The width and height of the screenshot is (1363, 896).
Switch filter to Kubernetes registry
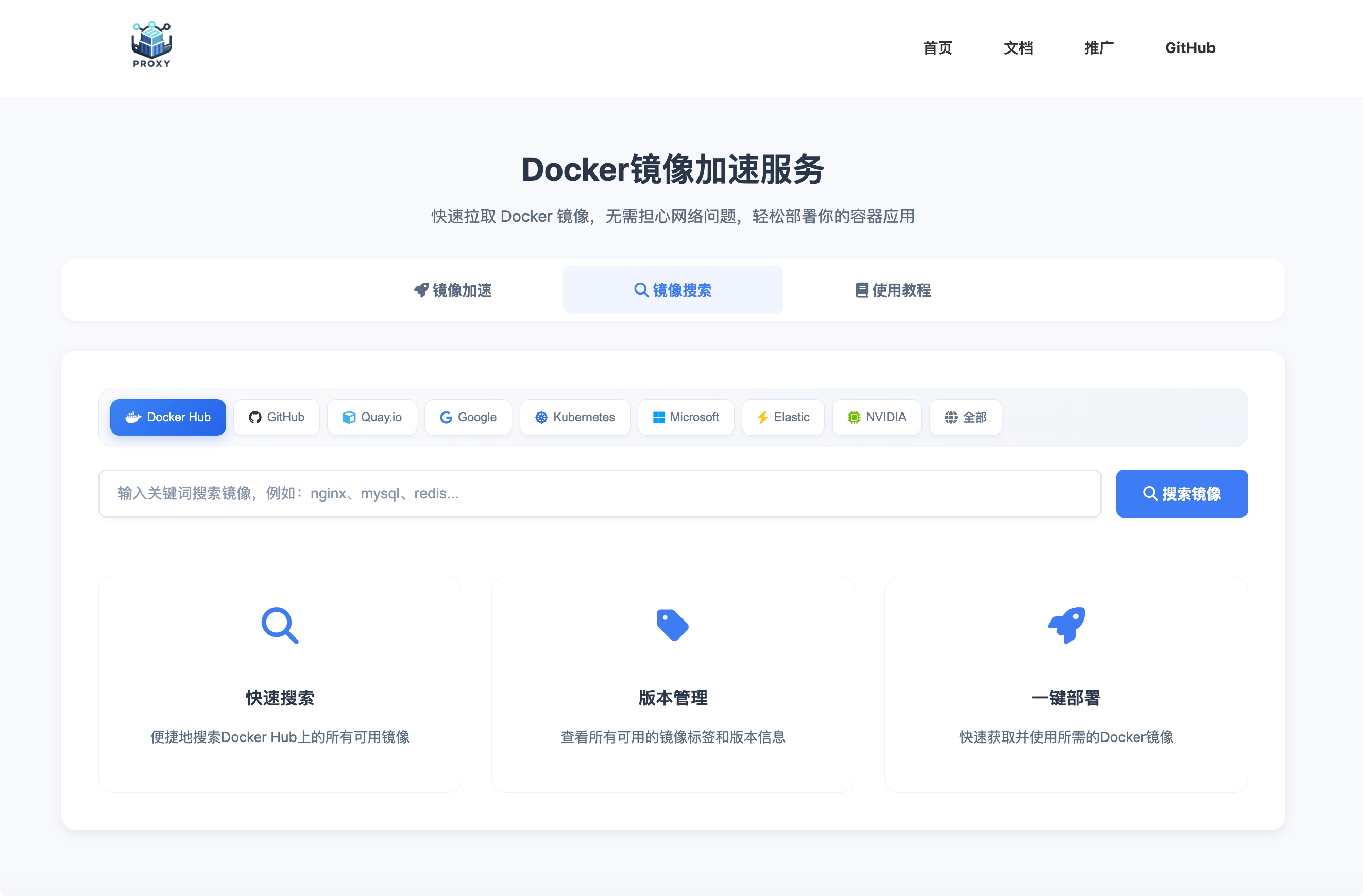point(574,417)
